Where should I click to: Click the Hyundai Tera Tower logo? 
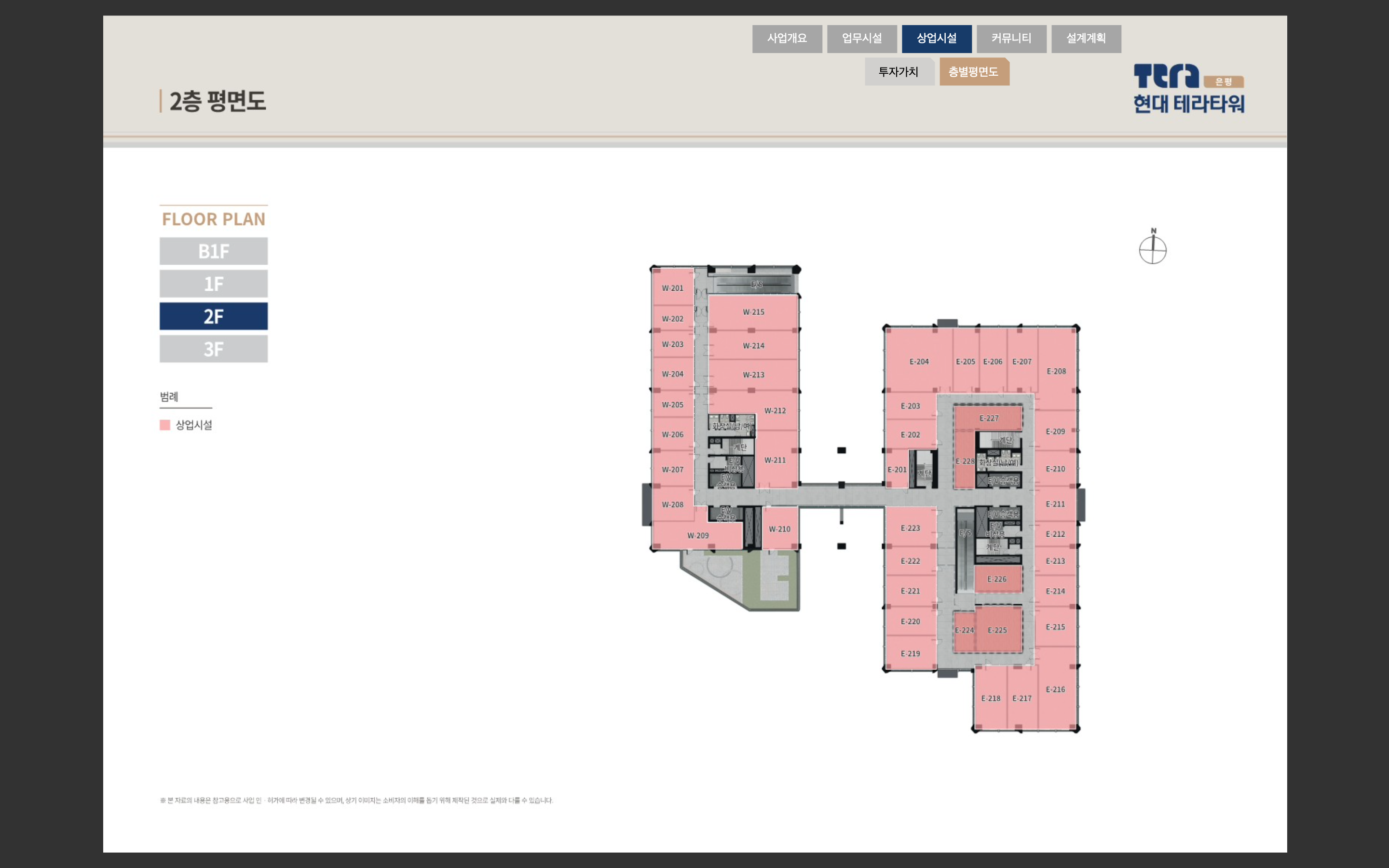tap(1188, 89)
